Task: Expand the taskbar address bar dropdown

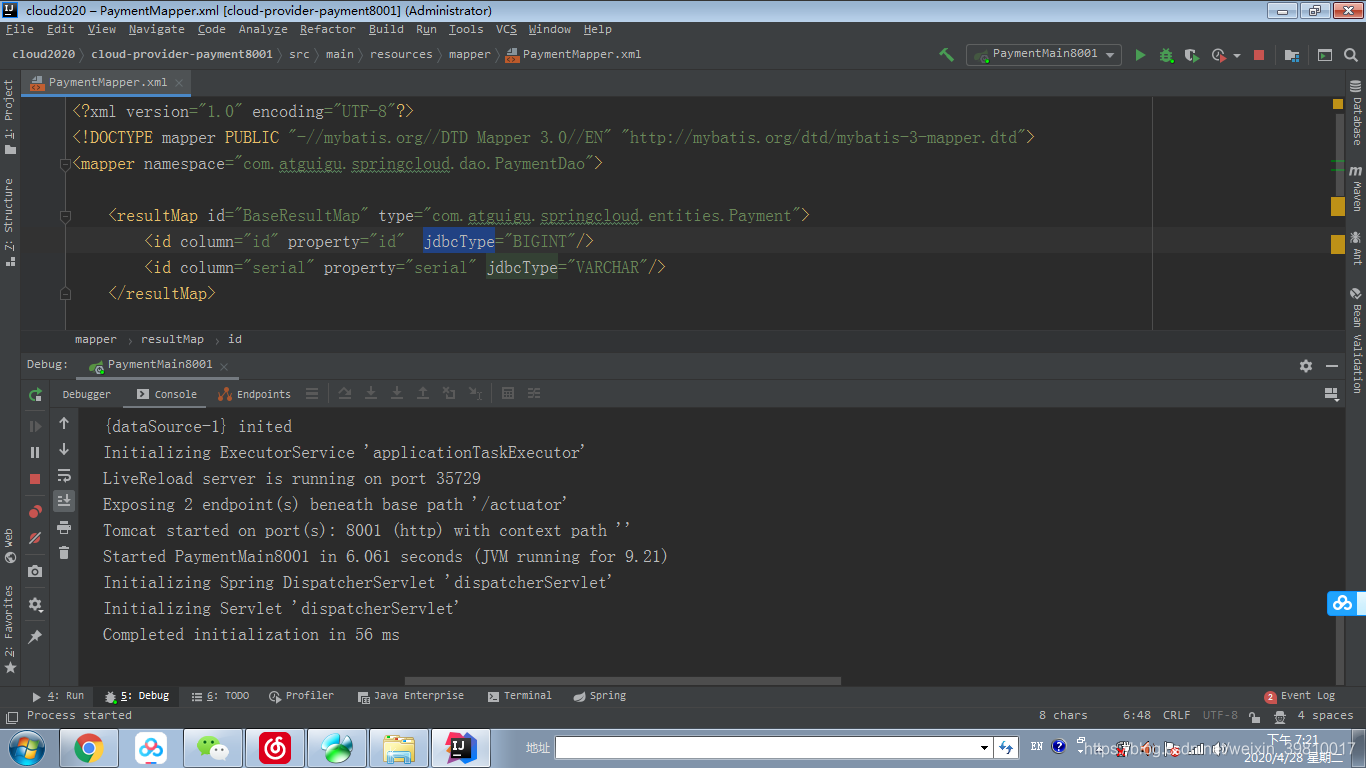Action: [x=983, y=746]
